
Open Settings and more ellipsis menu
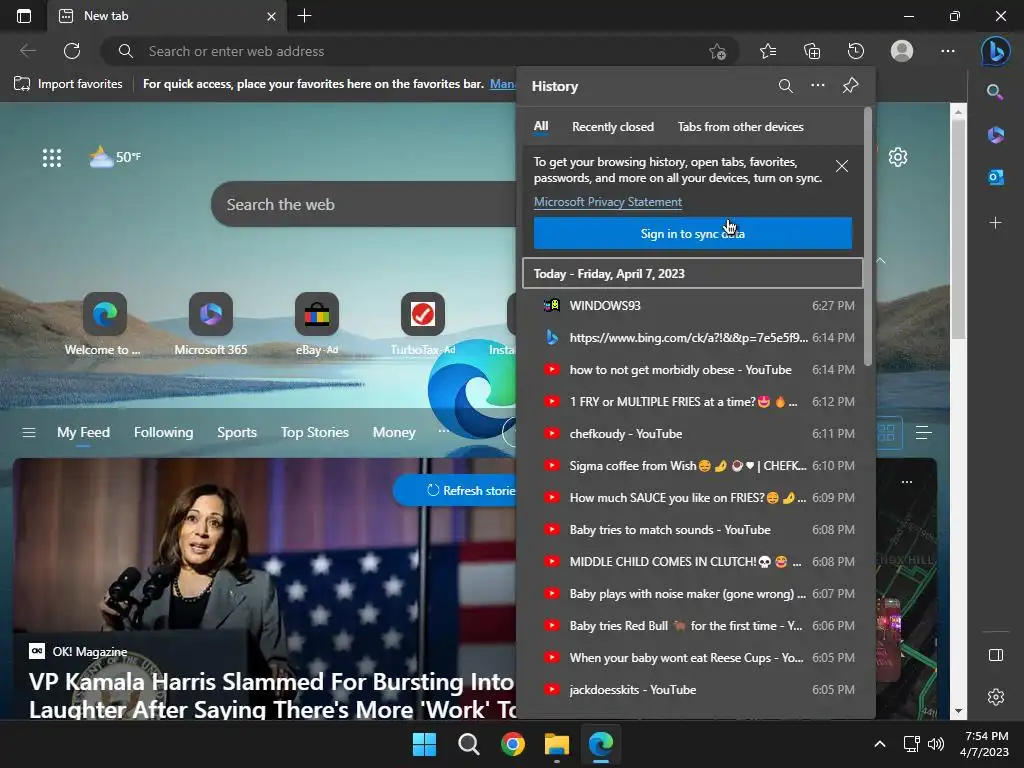pos(948,51)
